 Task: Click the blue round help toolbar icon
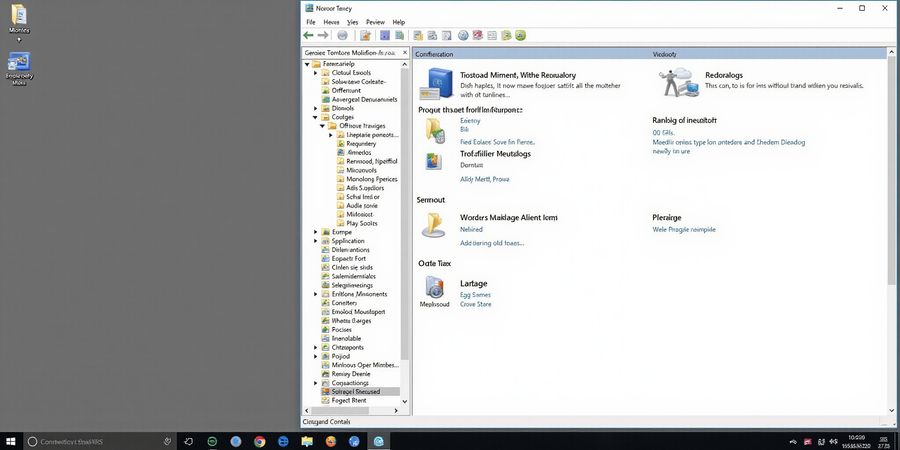click(x=463, y=36)
